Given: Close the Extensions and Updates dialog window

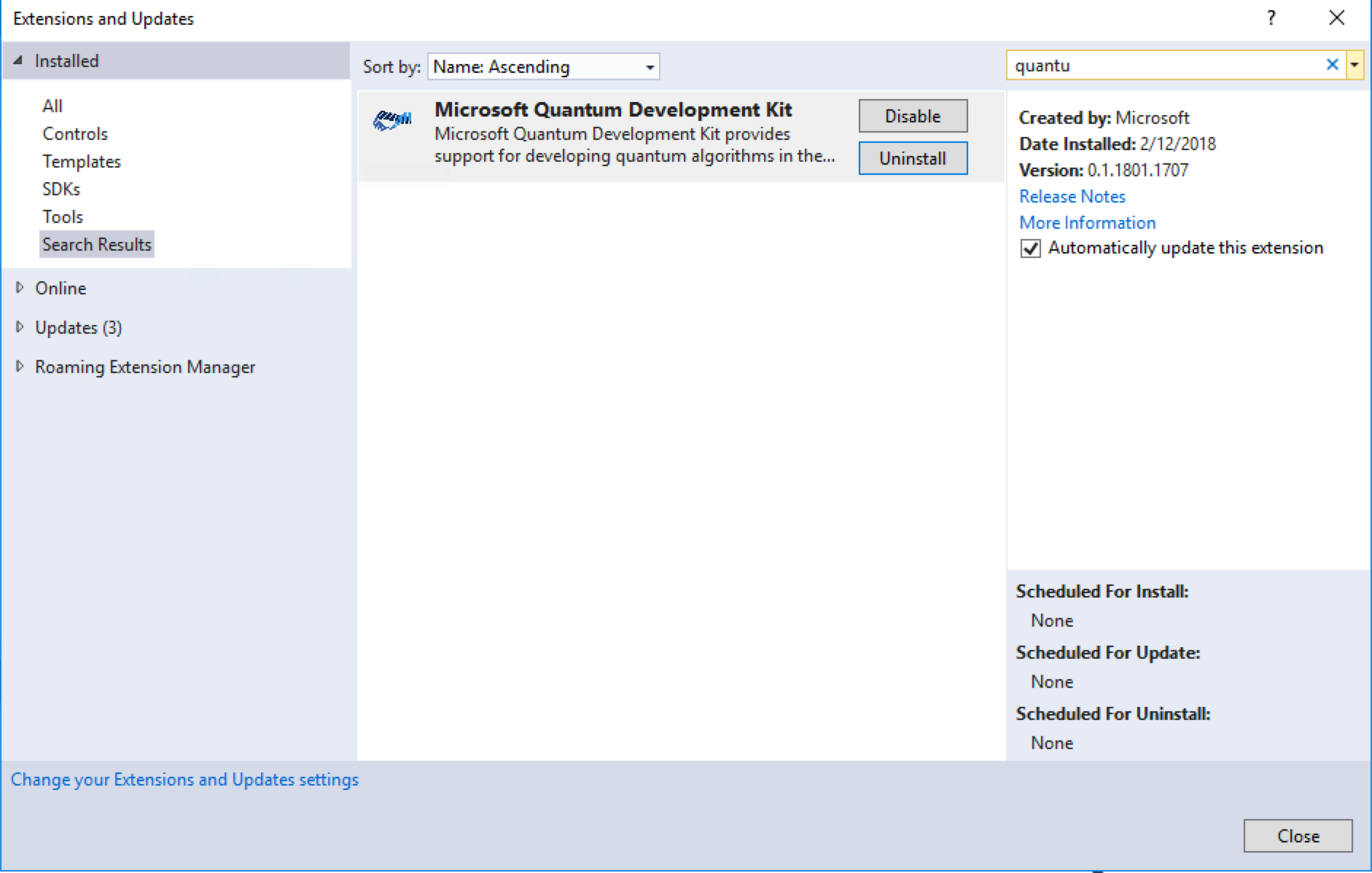Looking at the screenshot, I should click(1336, 18).
